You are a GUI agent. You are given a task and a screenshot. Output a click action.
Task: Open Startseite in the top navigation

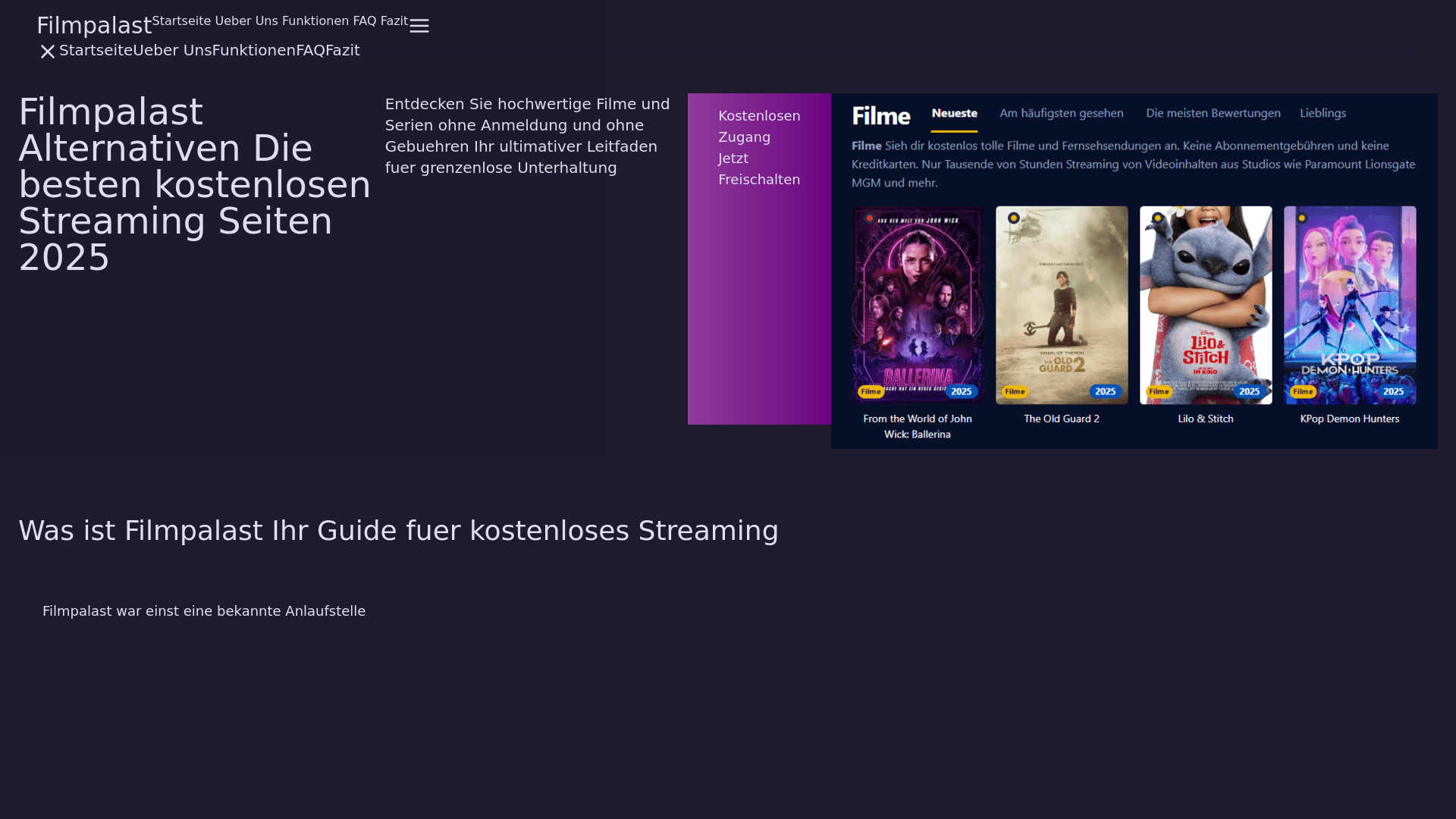pos(181,21)
